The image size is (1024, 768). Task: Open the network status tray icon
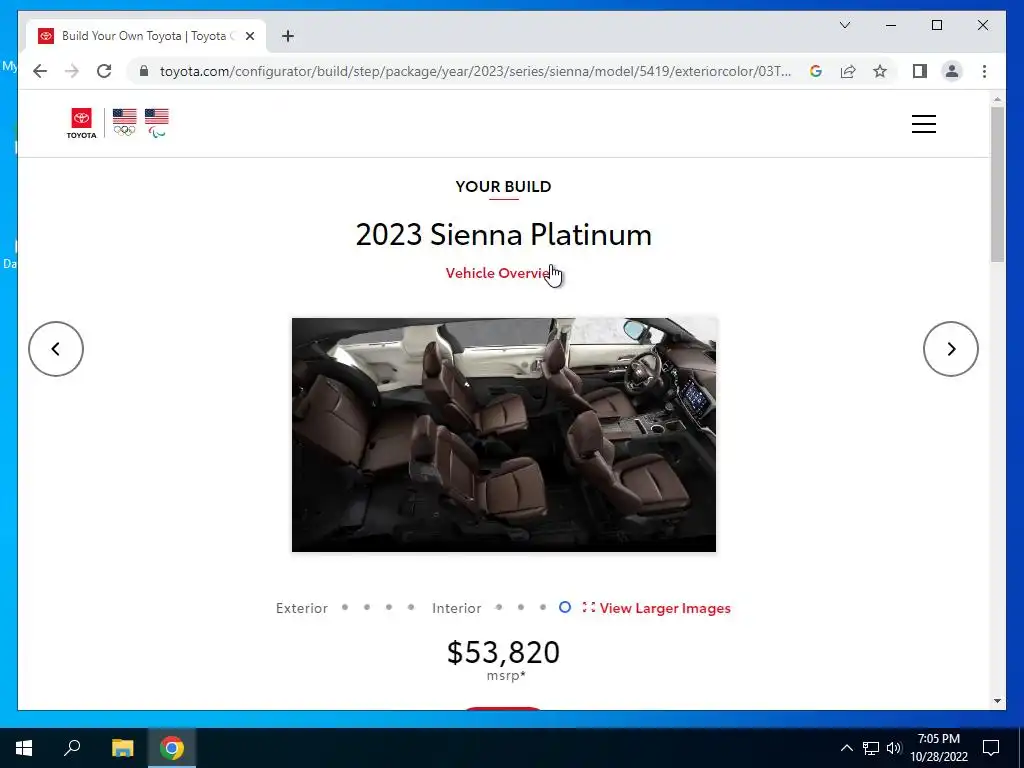point(871,748)
